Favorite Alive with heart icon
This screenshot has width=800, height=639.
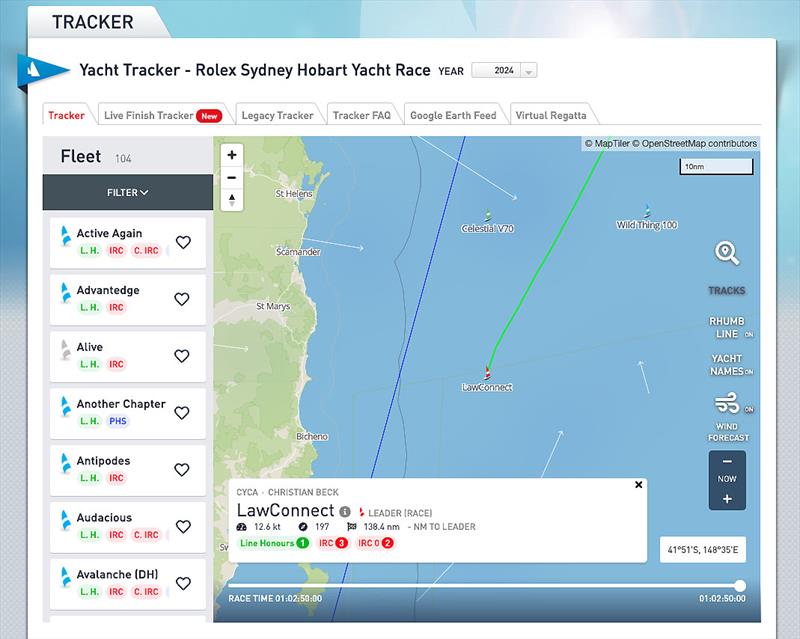tap(182, 355)
